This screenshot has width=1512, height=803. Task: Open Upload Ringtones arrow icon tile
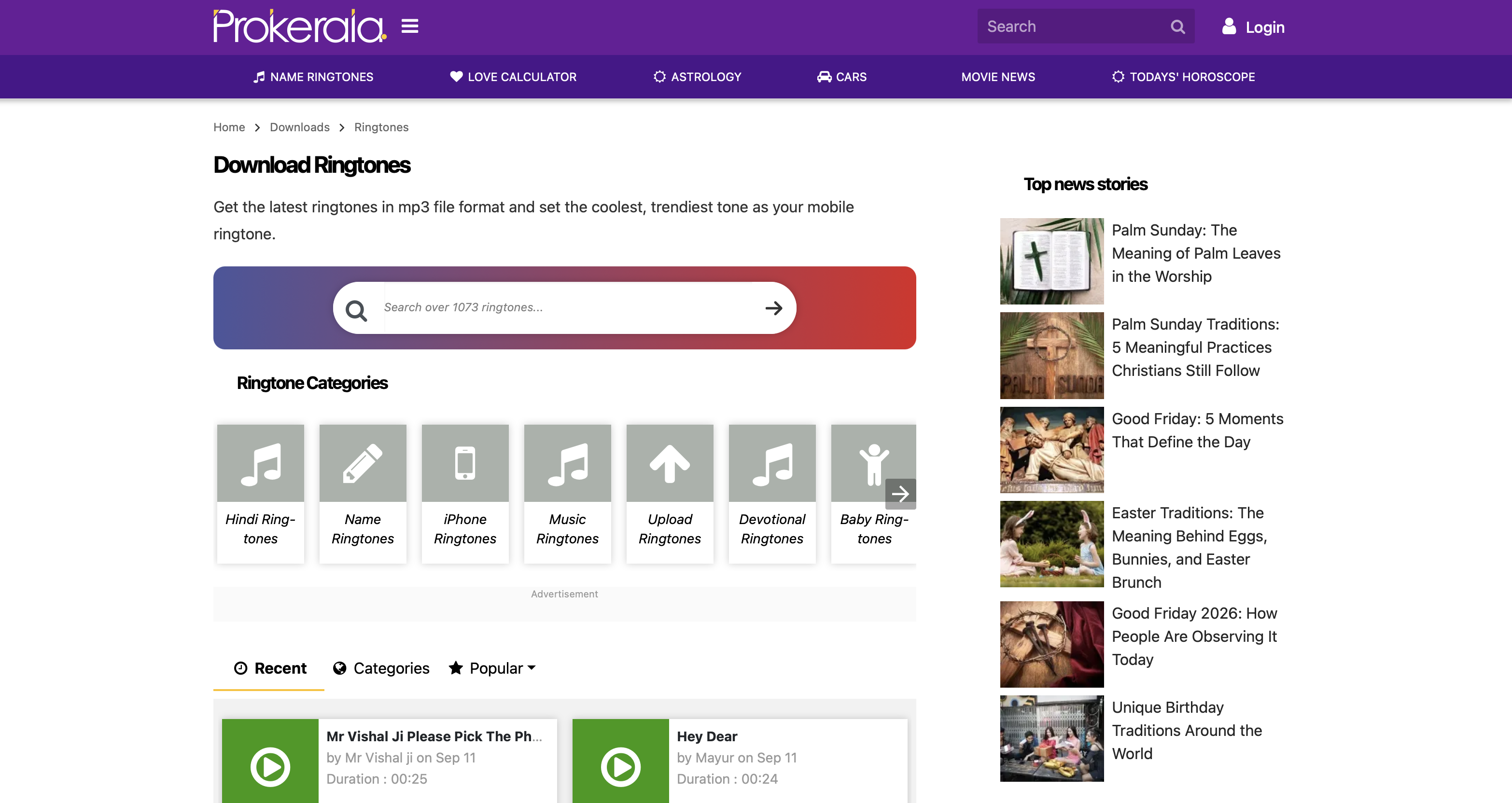point(669,463)
